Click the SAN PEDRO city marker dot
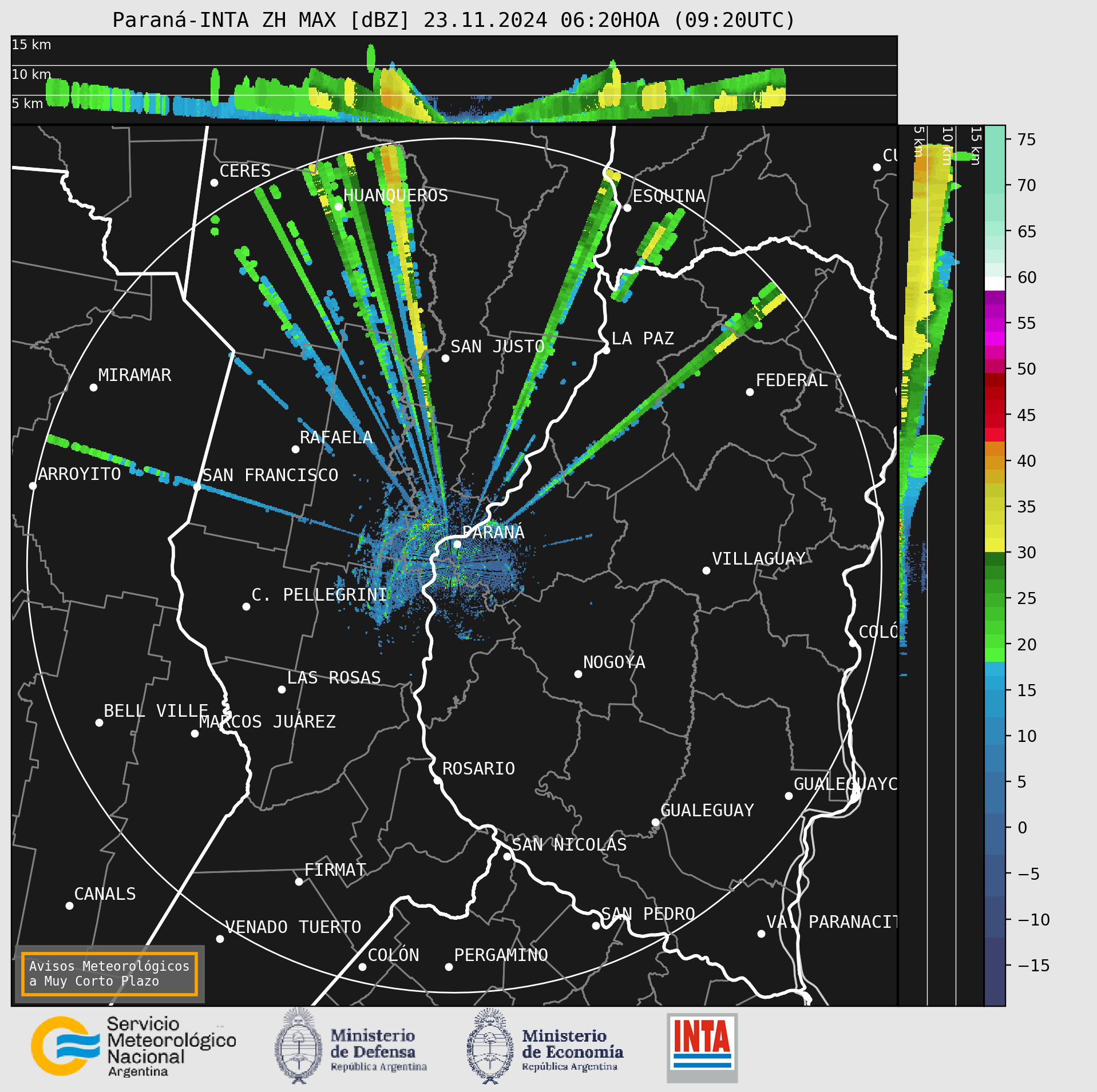Screen dimensions: 1097x1092 [x=596, y=926]
